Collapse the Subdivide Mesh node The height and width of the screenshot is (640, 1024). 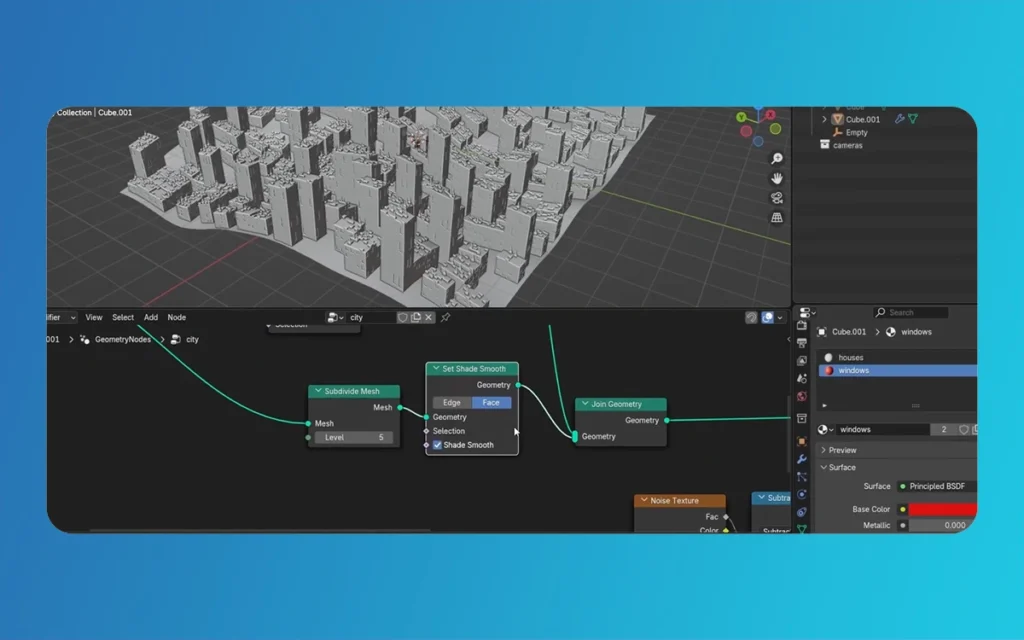(318, 391)
